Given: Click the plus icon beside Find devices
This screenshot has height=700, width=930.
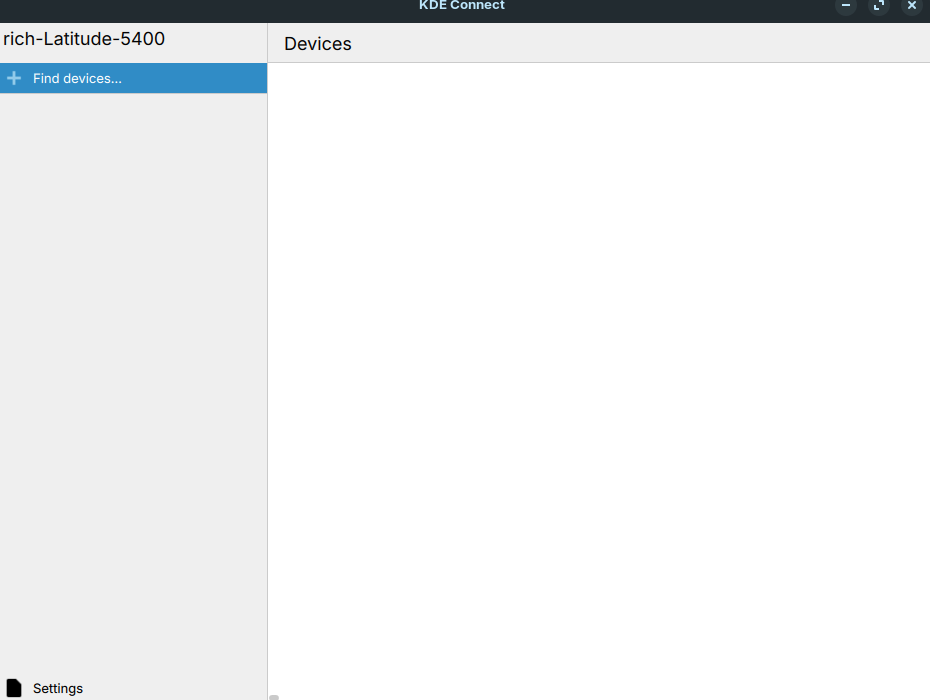Looking at the screenshot, I should (x=14, y=78).
